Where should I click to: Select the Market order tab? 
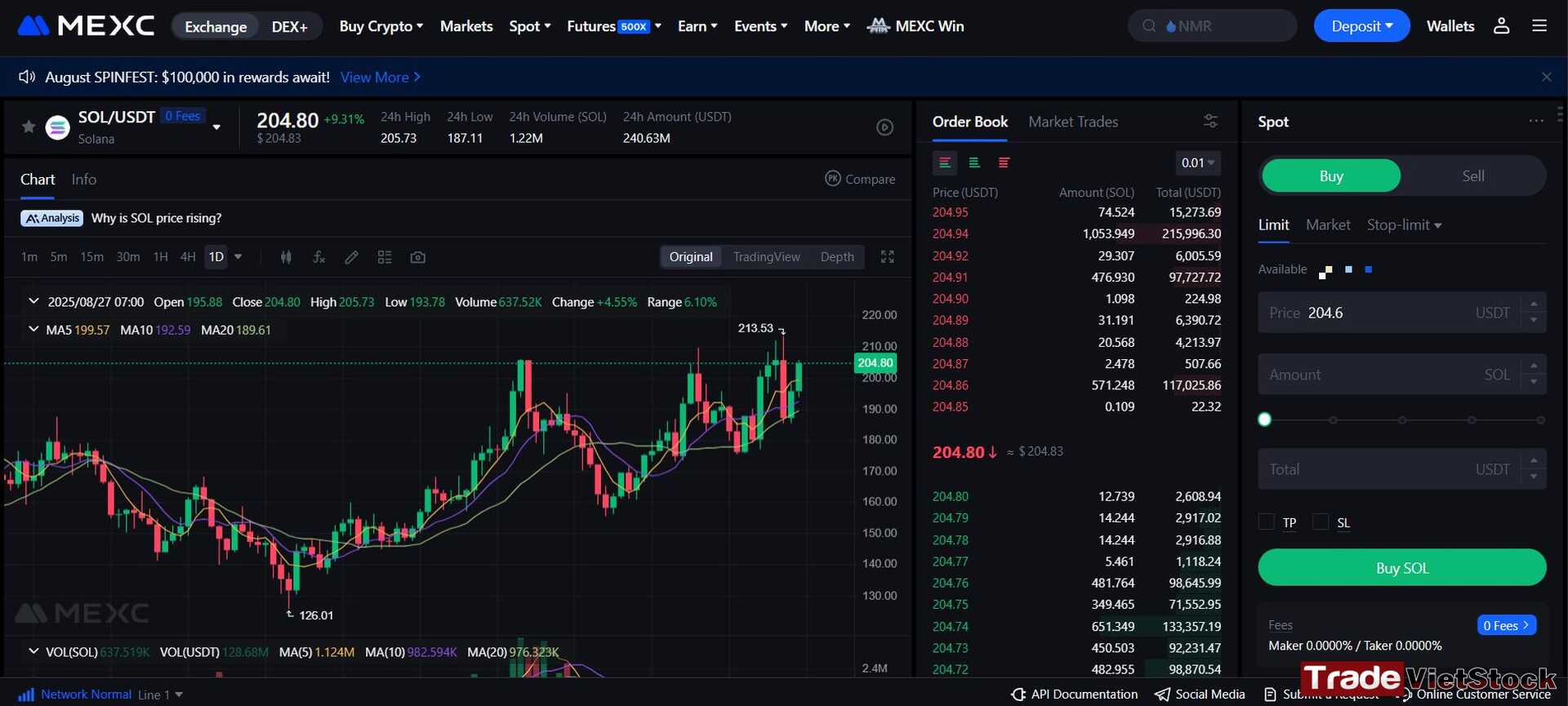[1328, 224]
